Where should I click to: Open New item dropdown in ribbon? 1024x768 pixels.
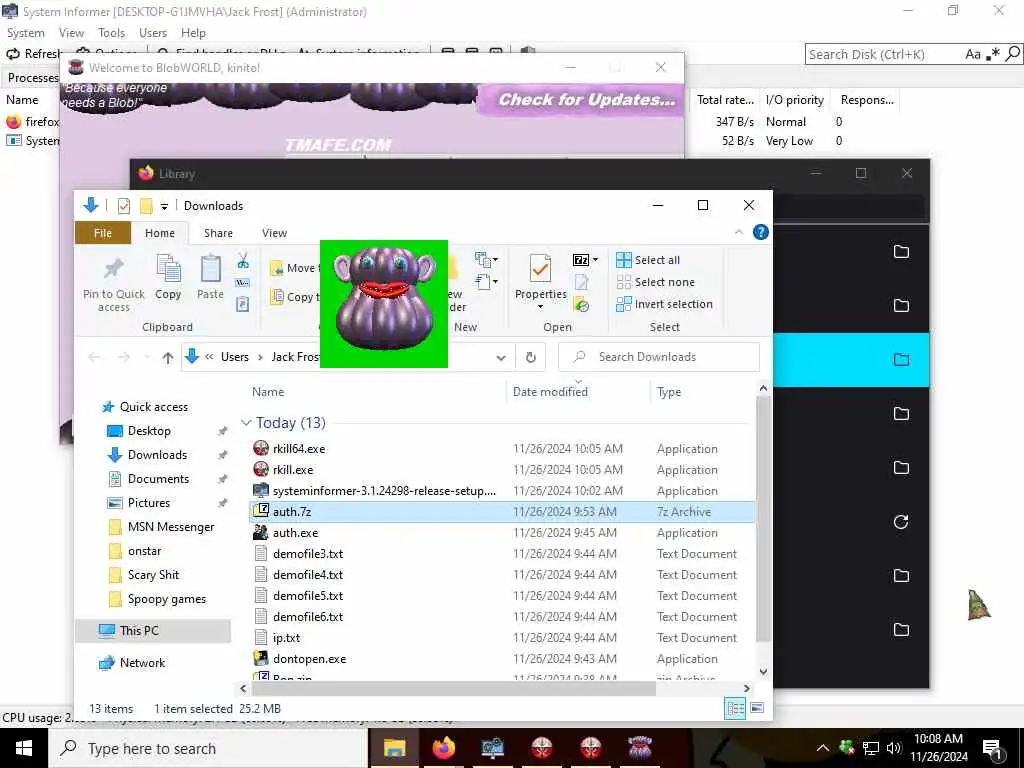pyautogui.click(x=487, y=260)
